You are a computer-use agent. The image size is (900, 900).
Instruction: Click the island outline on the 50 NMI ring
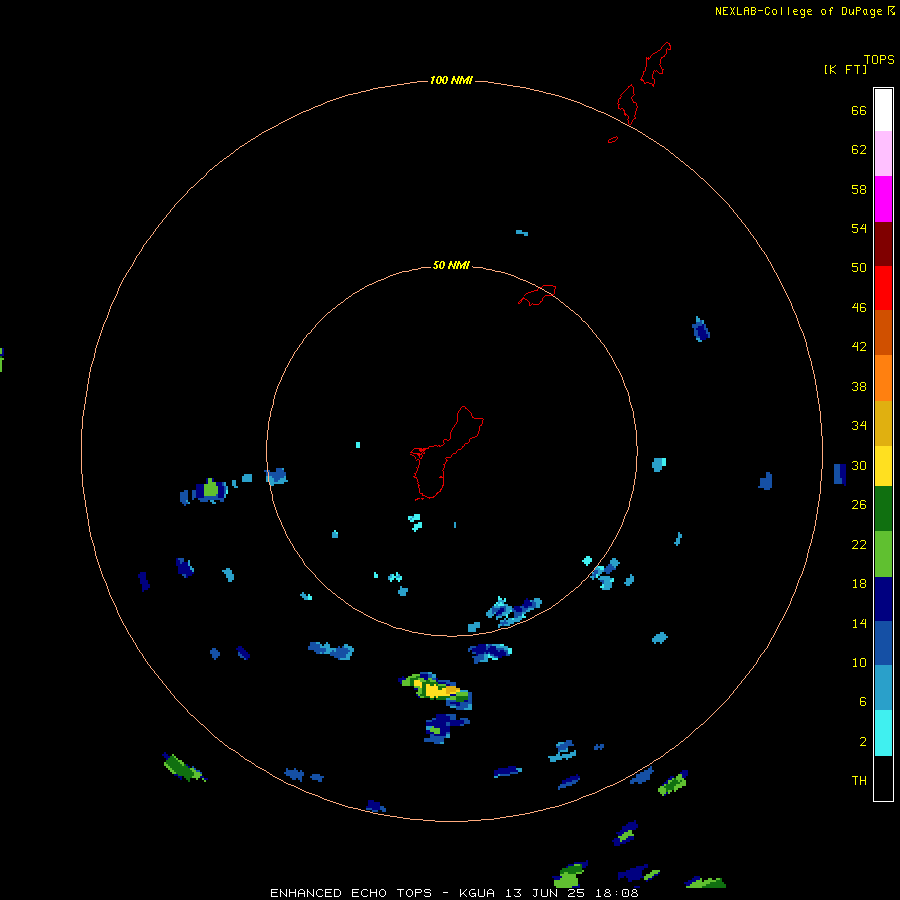click(x=537, y=295)
